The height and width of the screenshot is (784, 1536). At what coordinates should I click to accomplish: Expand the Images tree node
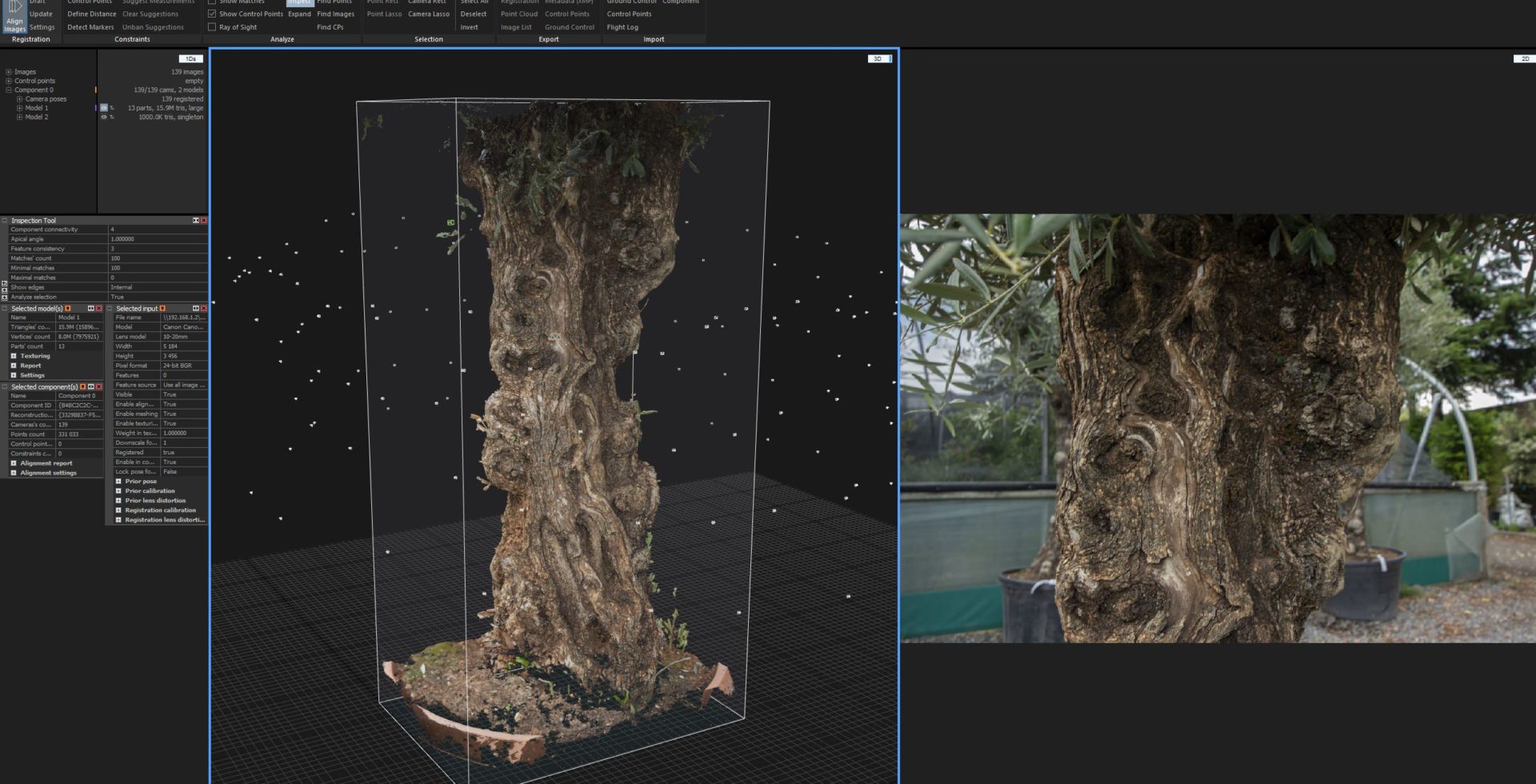coord(9,72)
